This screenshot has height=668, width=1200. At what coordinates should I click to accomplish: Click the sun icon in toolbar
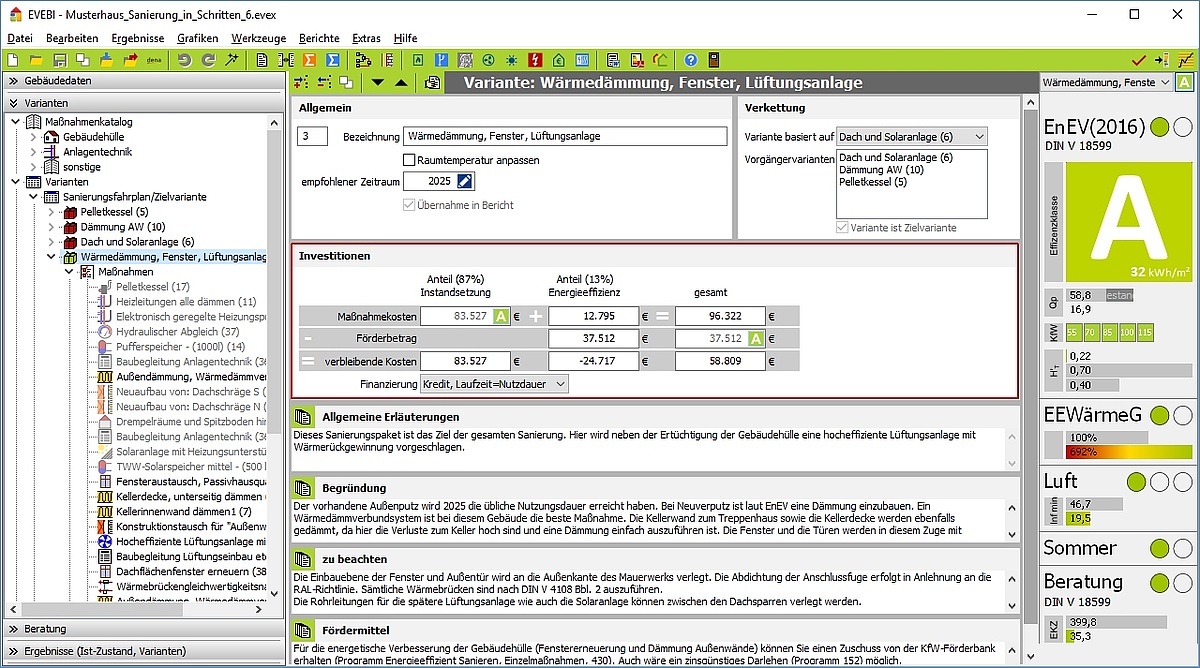click(x=511, y=60)
